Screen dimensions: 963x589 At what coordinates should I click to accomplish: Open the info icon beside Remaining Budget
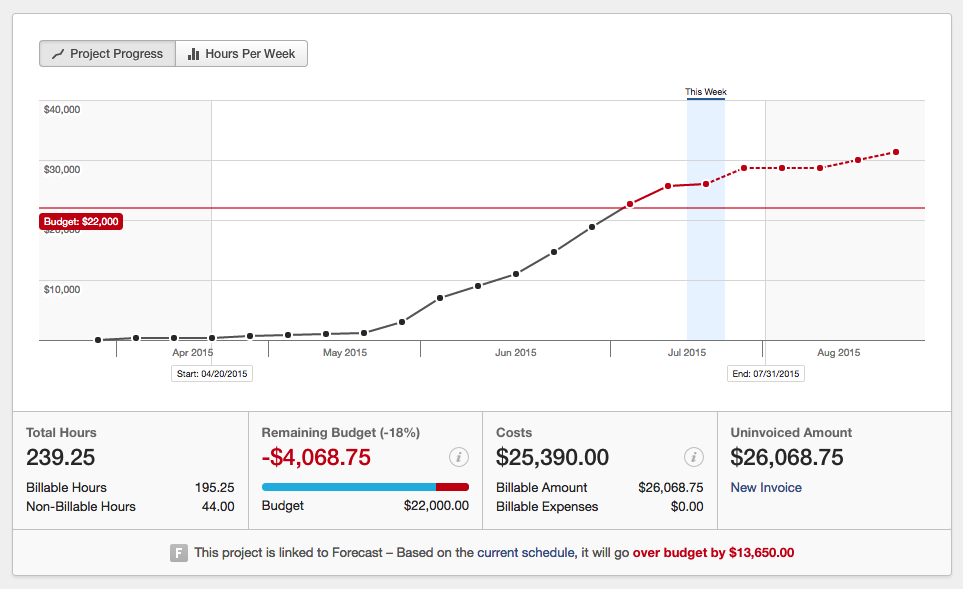coord(459,457)
